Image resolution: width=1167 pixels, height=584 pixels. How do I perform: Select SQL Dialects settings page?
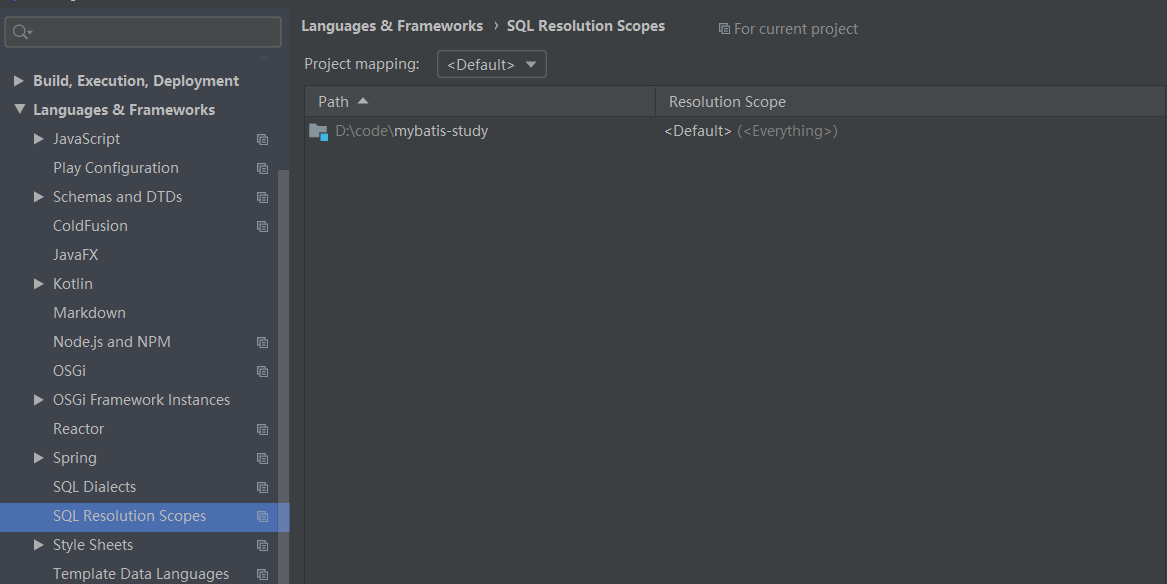95,487
